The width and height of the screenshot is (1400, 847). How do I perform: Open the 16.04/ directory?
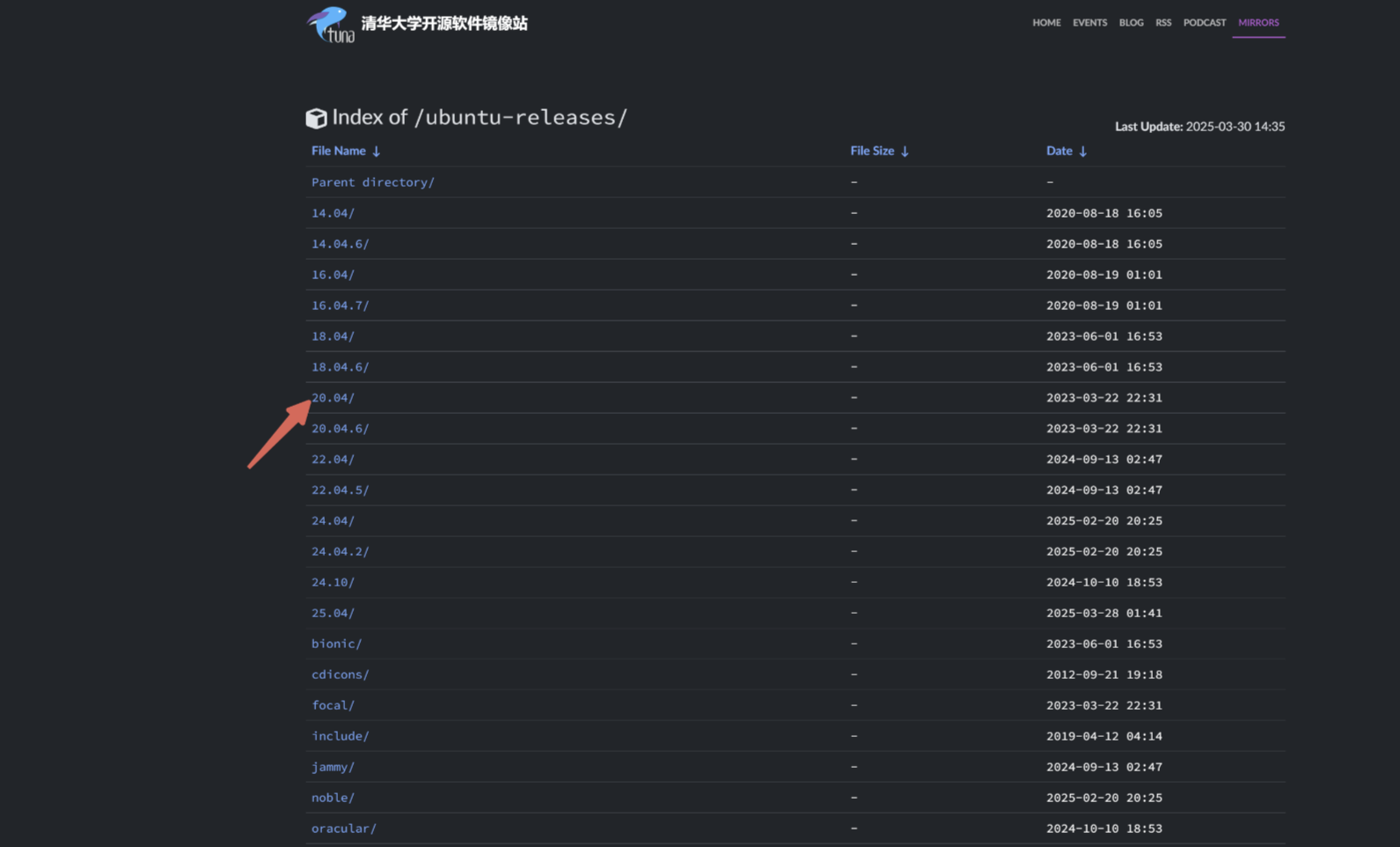click(333, 275)
